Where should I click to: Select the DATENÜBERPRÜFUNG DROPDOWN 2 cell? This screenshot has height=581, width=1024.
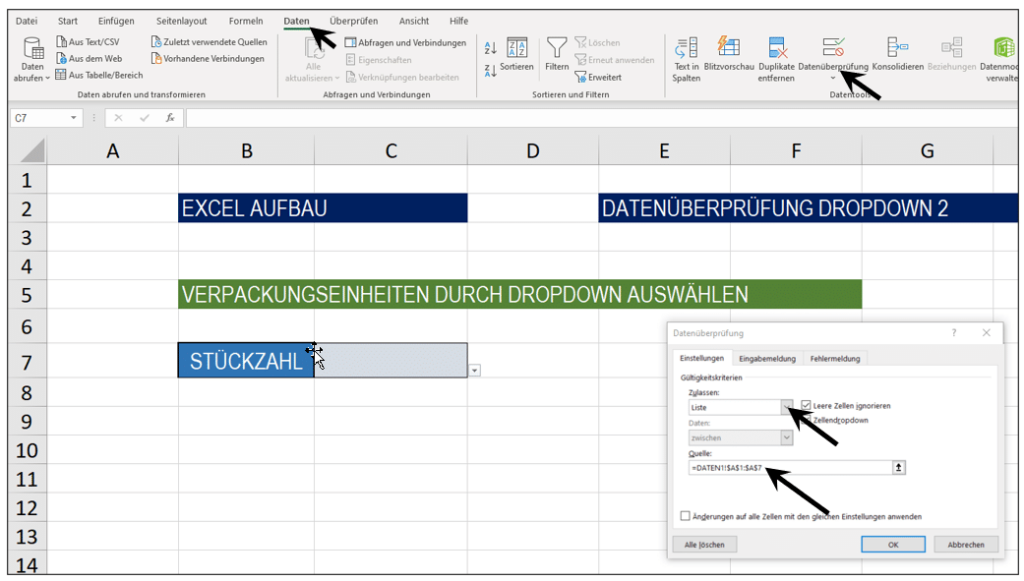click(808, 208)
